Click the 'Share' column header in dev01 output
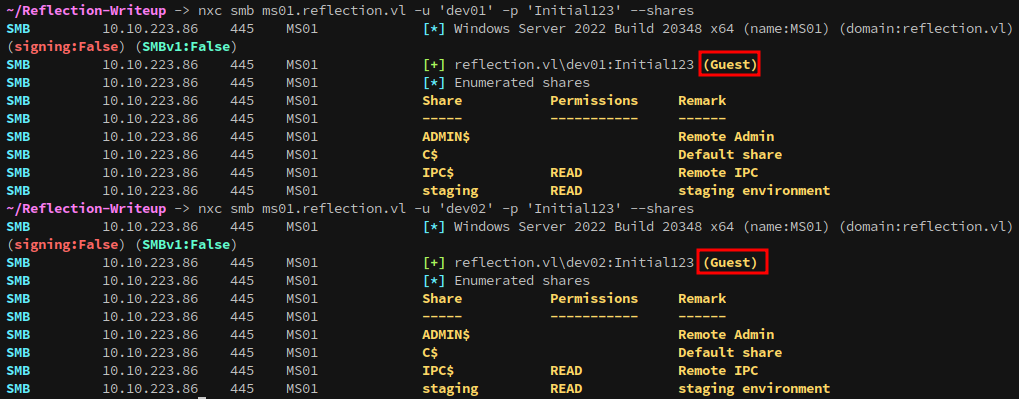Viewport: 1019px width, 399px height. tap(442, 101)
